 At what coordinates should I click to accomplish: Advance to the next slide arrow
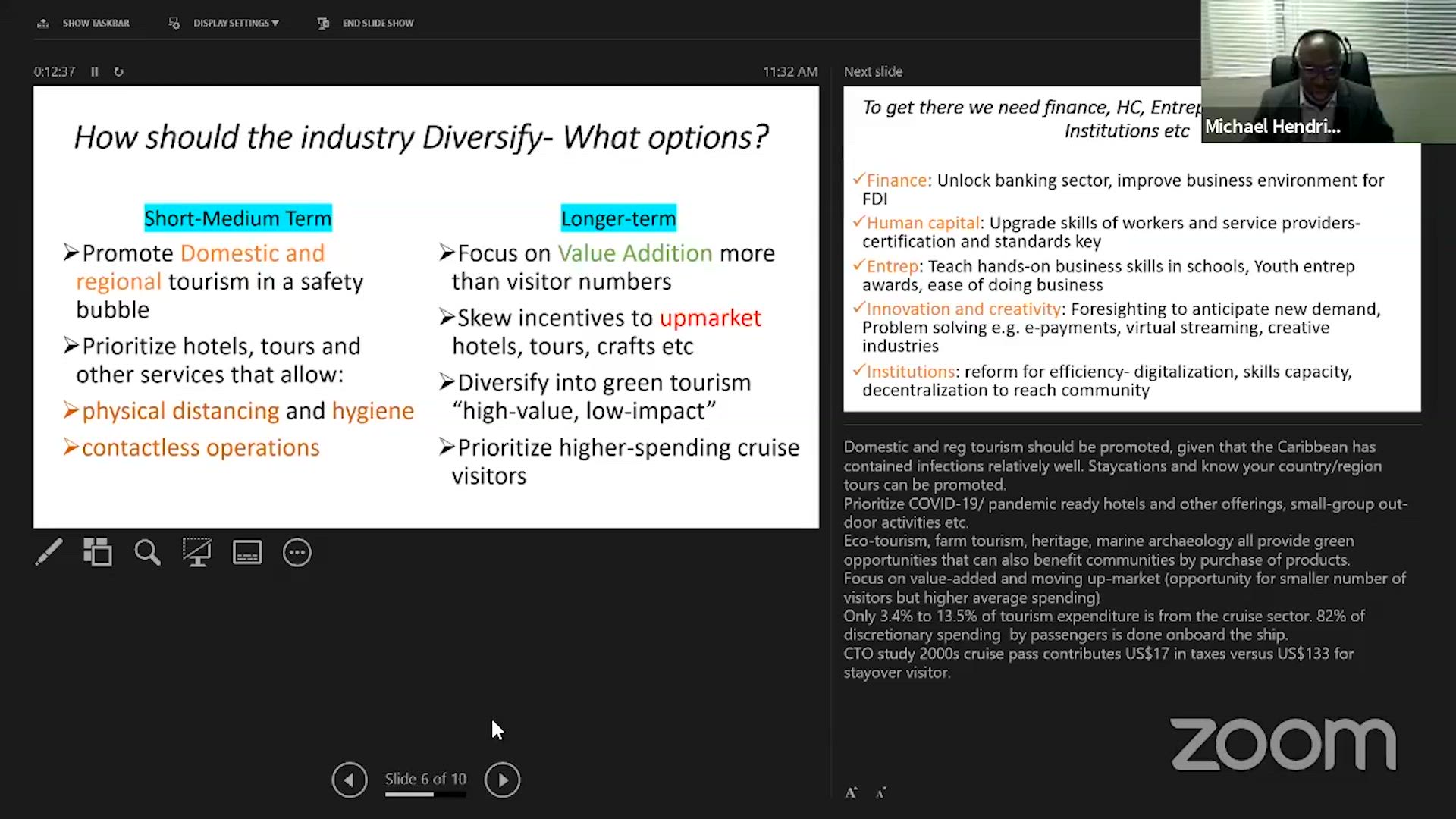click(502, 780)
